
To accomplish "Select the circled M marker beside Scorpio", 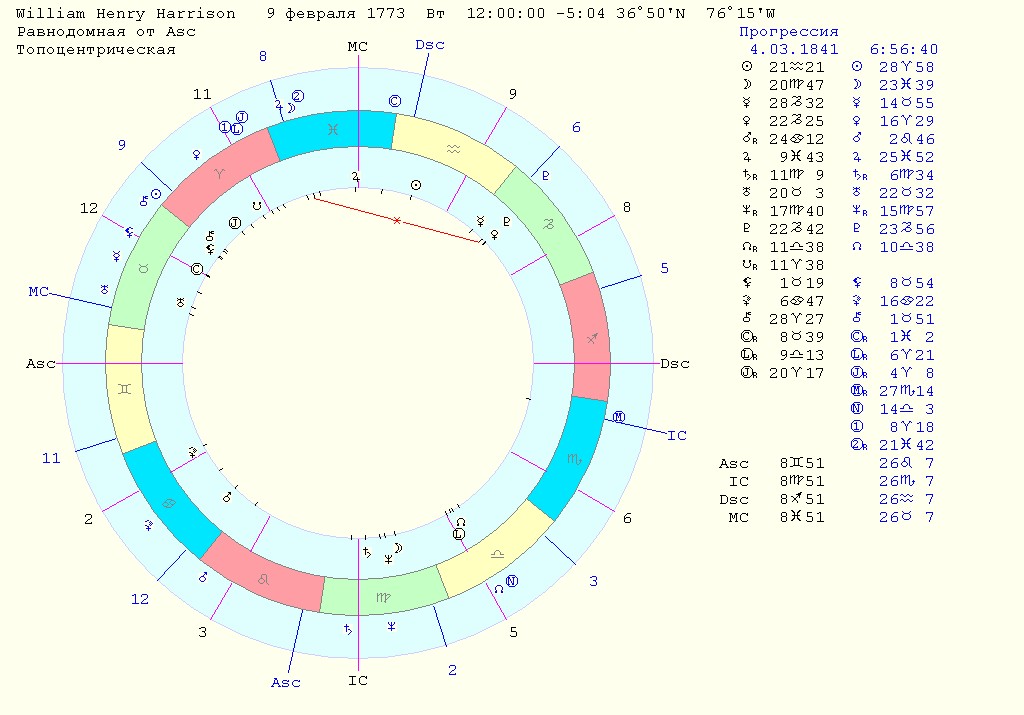I will coord(619,417).
